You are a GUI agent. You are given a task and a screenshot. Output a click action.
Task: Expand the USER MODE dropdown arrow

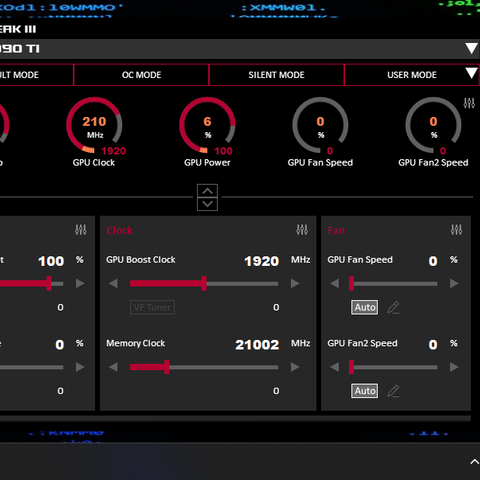coord(471,73)
